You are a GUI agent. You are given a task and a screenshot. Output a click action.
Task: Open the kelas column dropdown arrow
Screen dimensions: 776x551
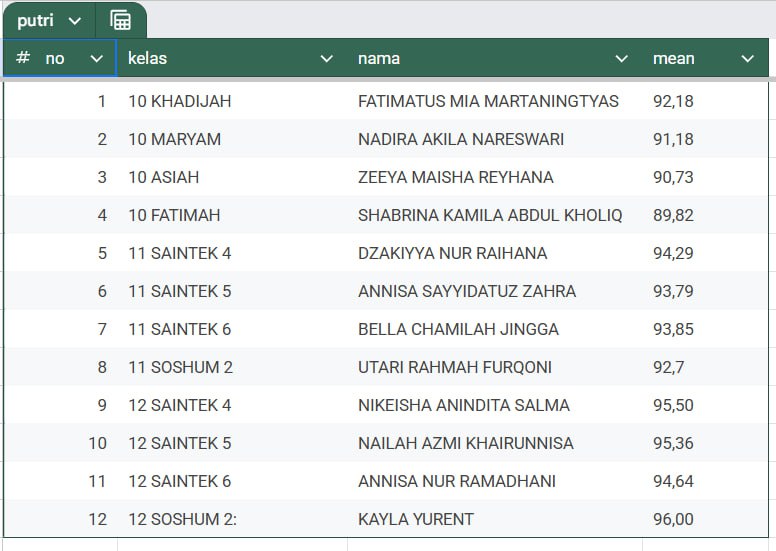[326, 59]
